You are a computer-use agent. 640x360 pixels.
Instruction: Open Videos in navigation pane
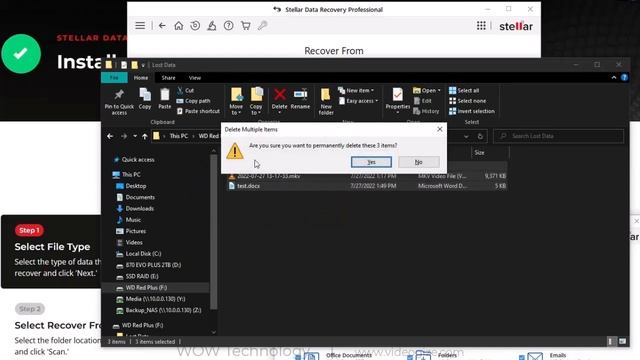(x=134, y=242)
